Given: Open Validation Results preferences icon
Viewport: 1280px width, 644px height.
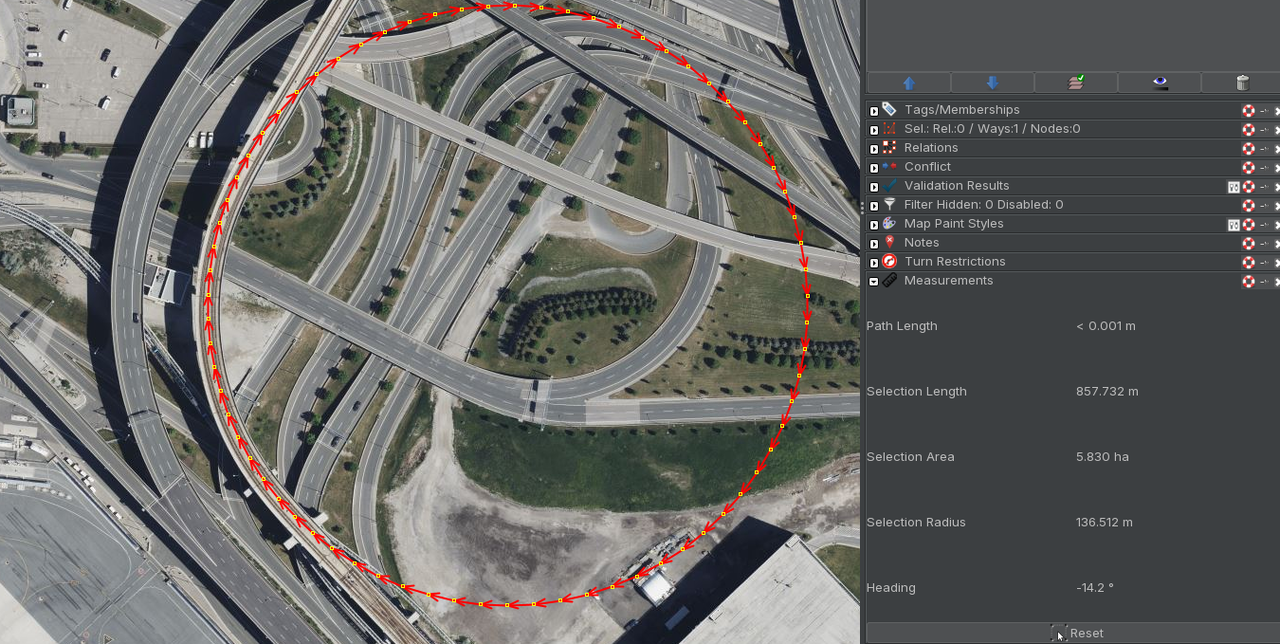Looking at the screenshot, I should point(1234,186).
